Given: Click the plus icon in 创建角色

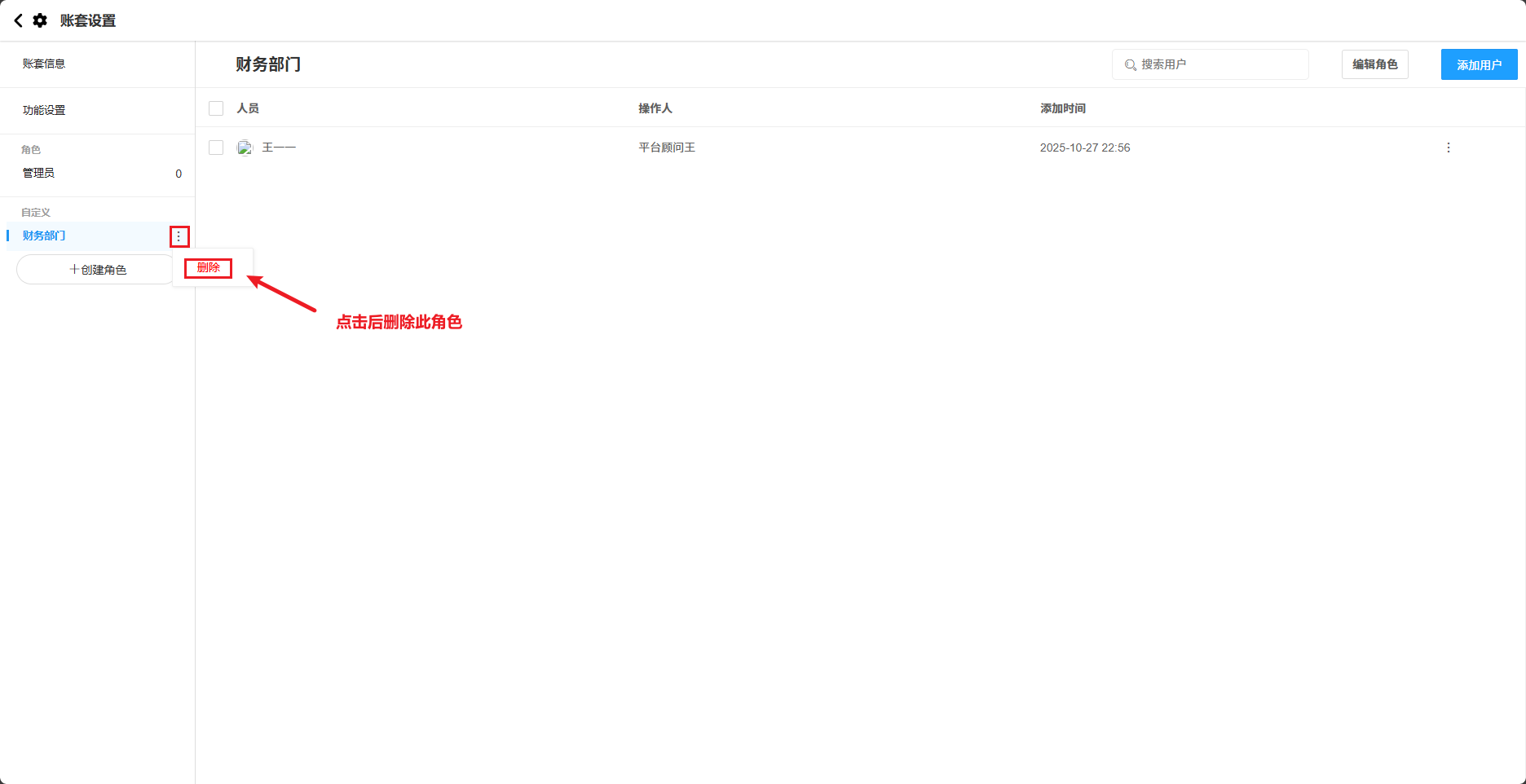Looking at the screenshot, I should [x=74, y=270].
